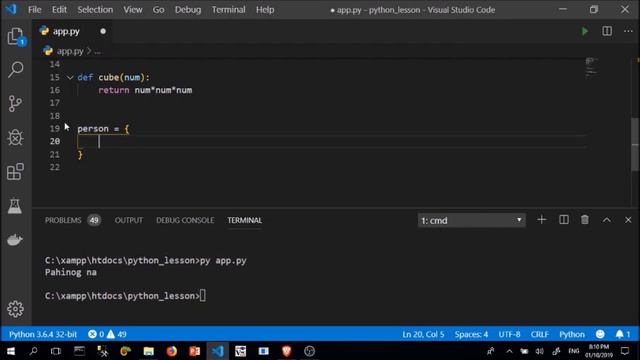This screenshot has height=360, width=640.
Task: Click line 16 return statement
Action: (x=145, y=90)
